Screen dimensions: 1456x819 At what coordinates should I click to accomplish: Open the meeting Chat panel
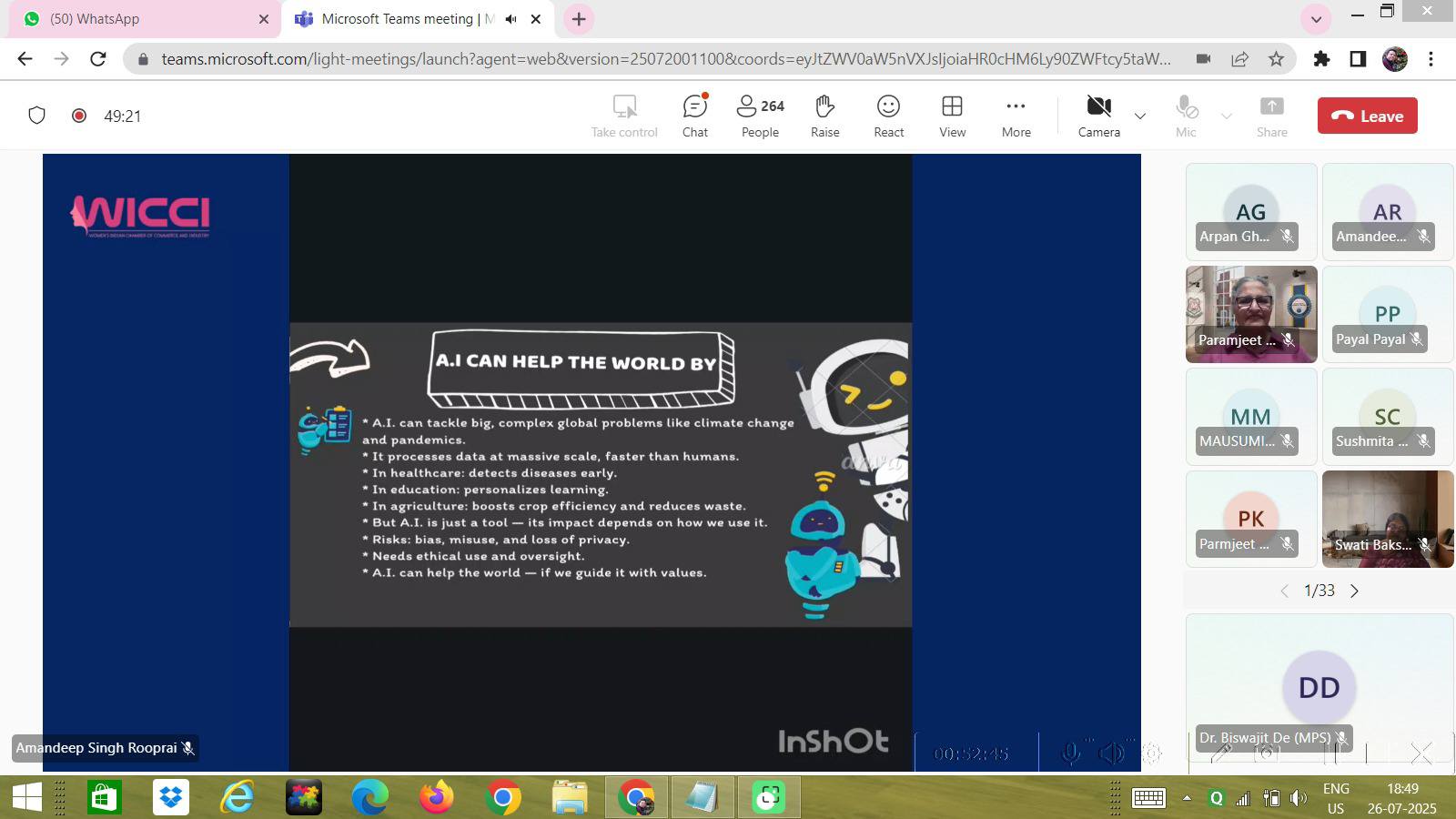coord(694,116)
